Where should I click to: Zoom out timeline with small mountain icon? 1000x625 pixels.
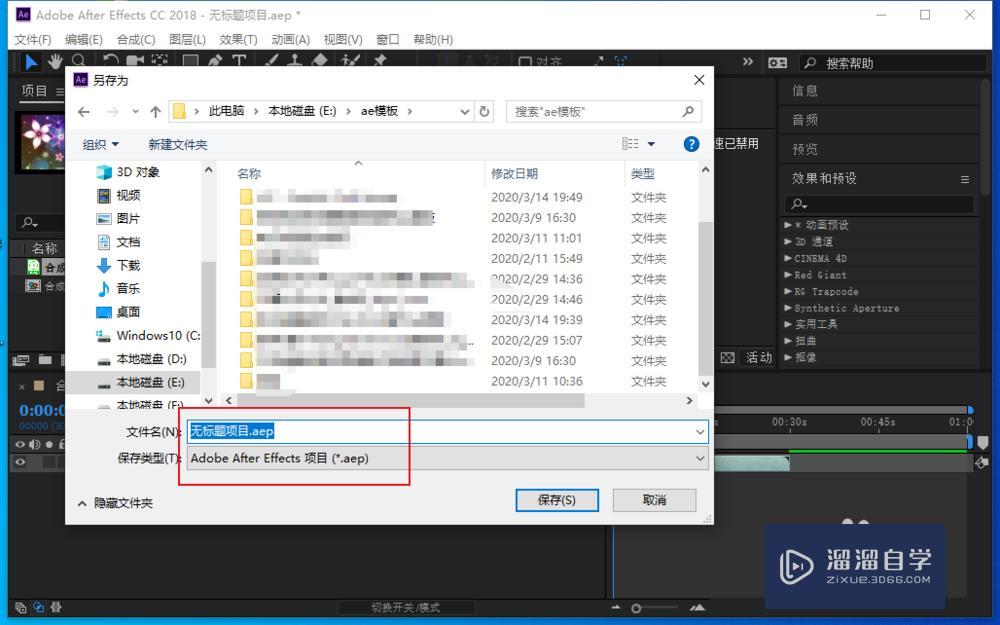[615, 608]
